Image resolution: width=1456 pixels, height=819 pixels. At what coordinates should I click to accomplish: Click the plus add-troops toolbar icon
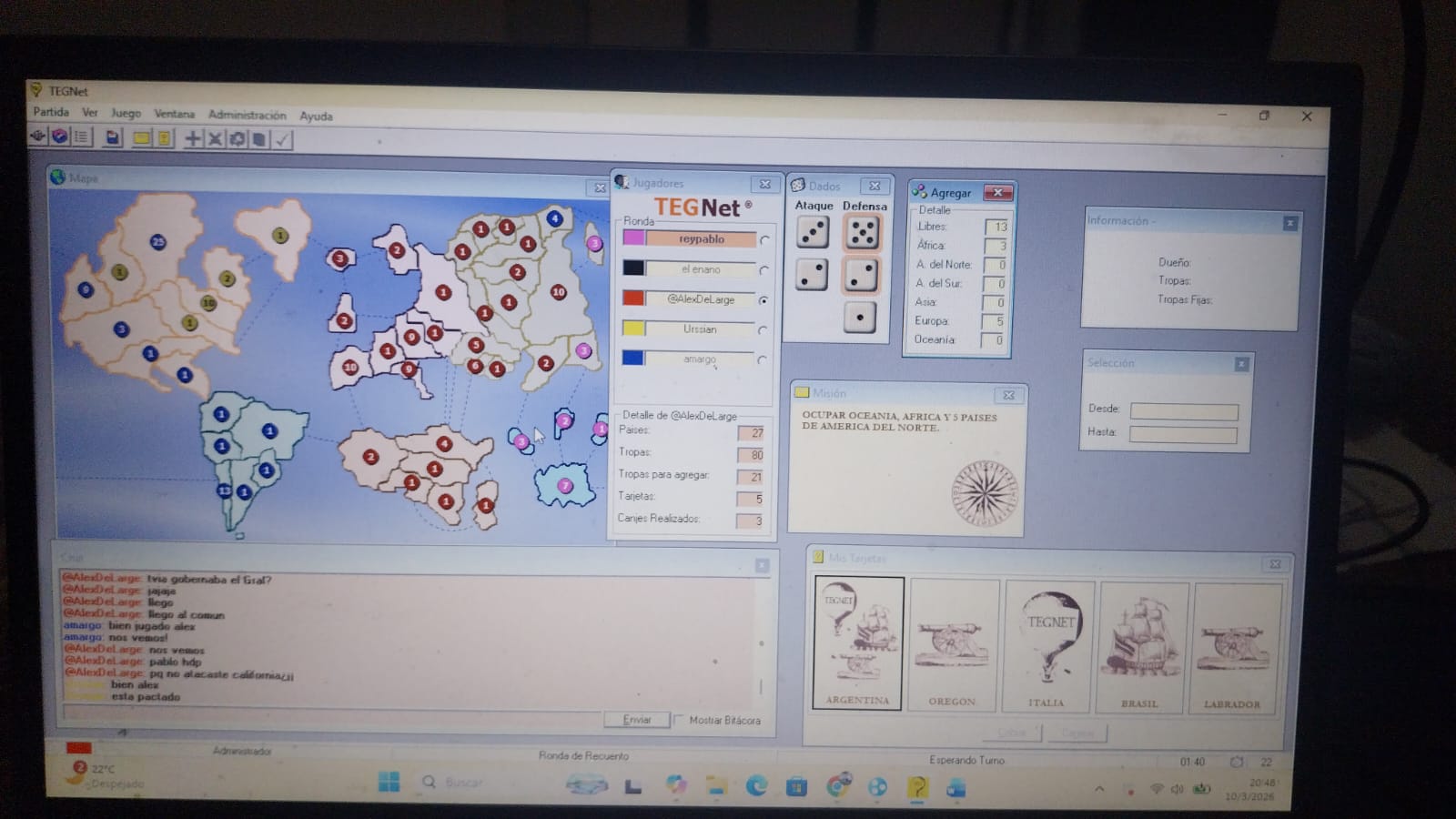pos(193,139)
